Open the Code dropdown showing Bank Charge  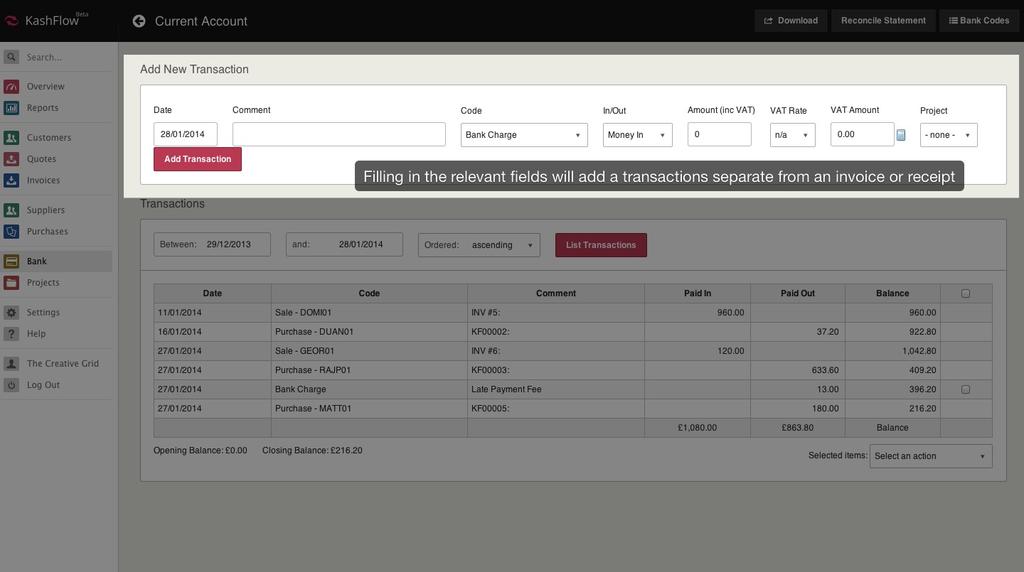[524, 135]
